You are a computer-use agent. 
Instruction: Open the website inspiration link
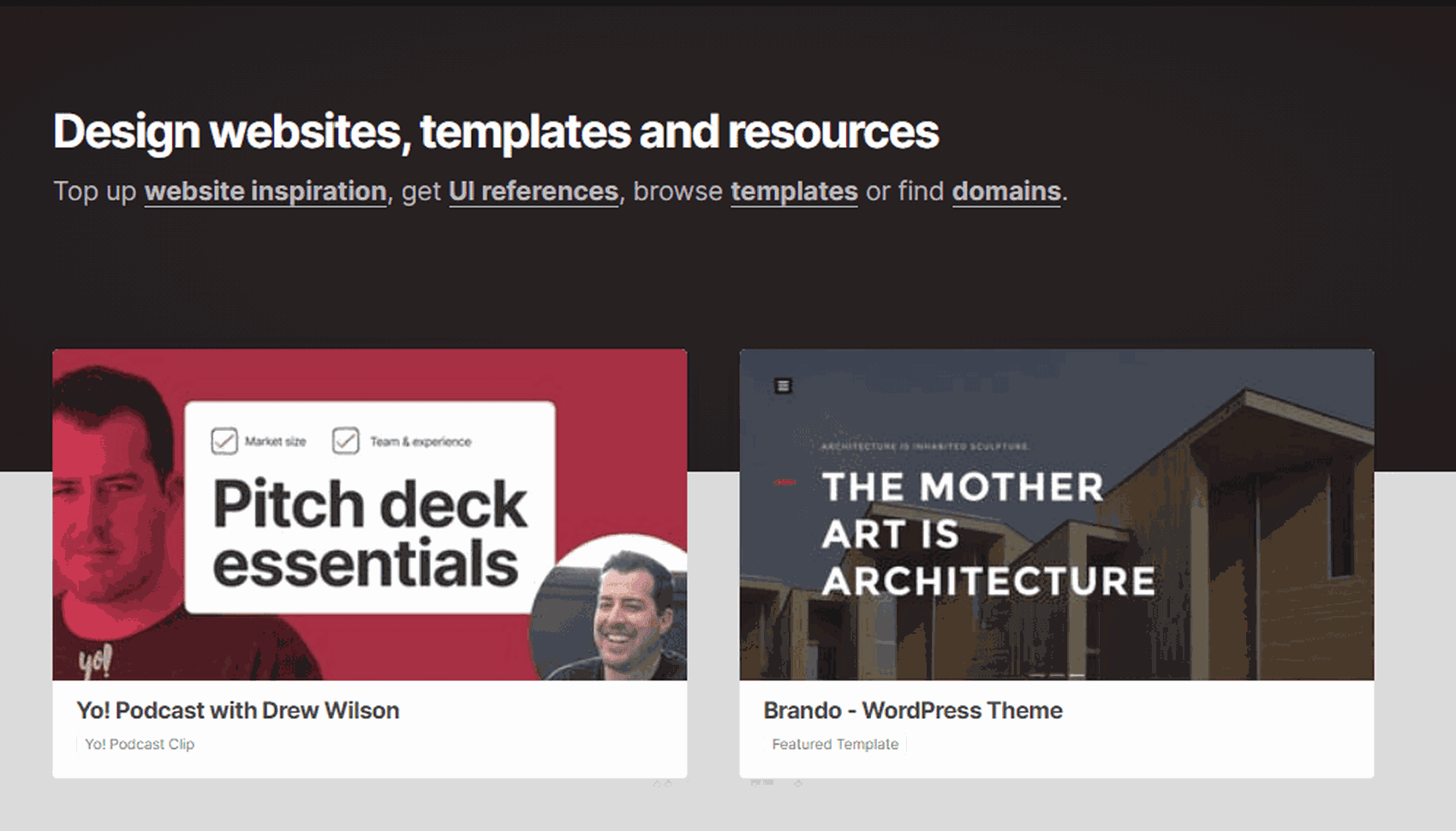[266, 191]
